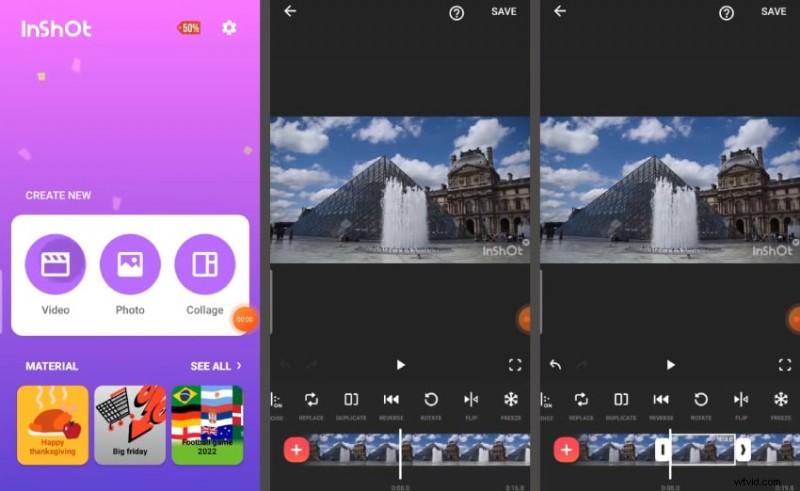Open Big friday material pack
Viewport: 800px width, 491px height.
click(130, 425)
